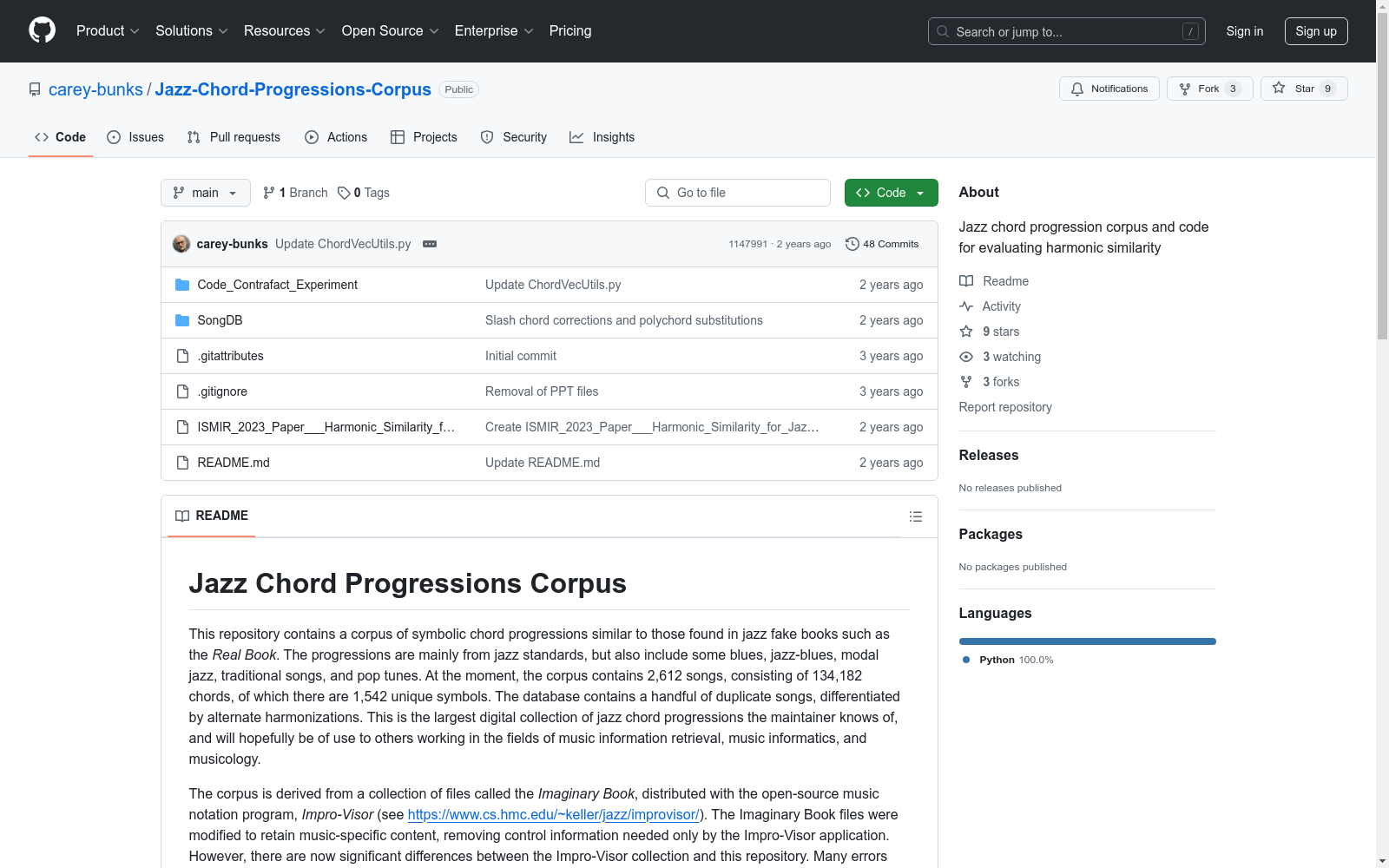Viewport: 1389px width, 868px height.
Task: Click the blue Python language bar
Action: (1088, 641)
